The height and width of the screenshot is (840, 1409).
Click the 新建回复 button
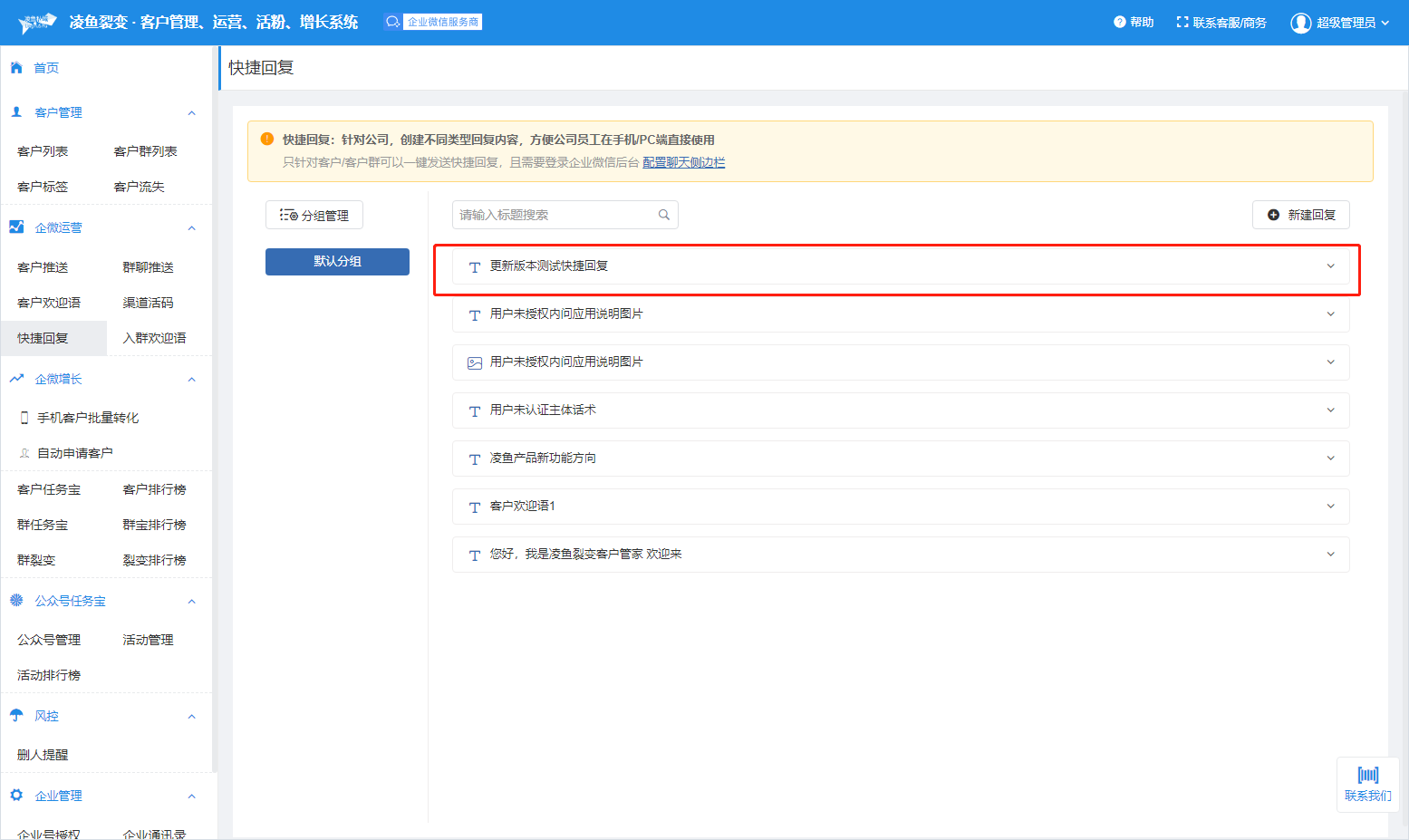point(1300,215)
